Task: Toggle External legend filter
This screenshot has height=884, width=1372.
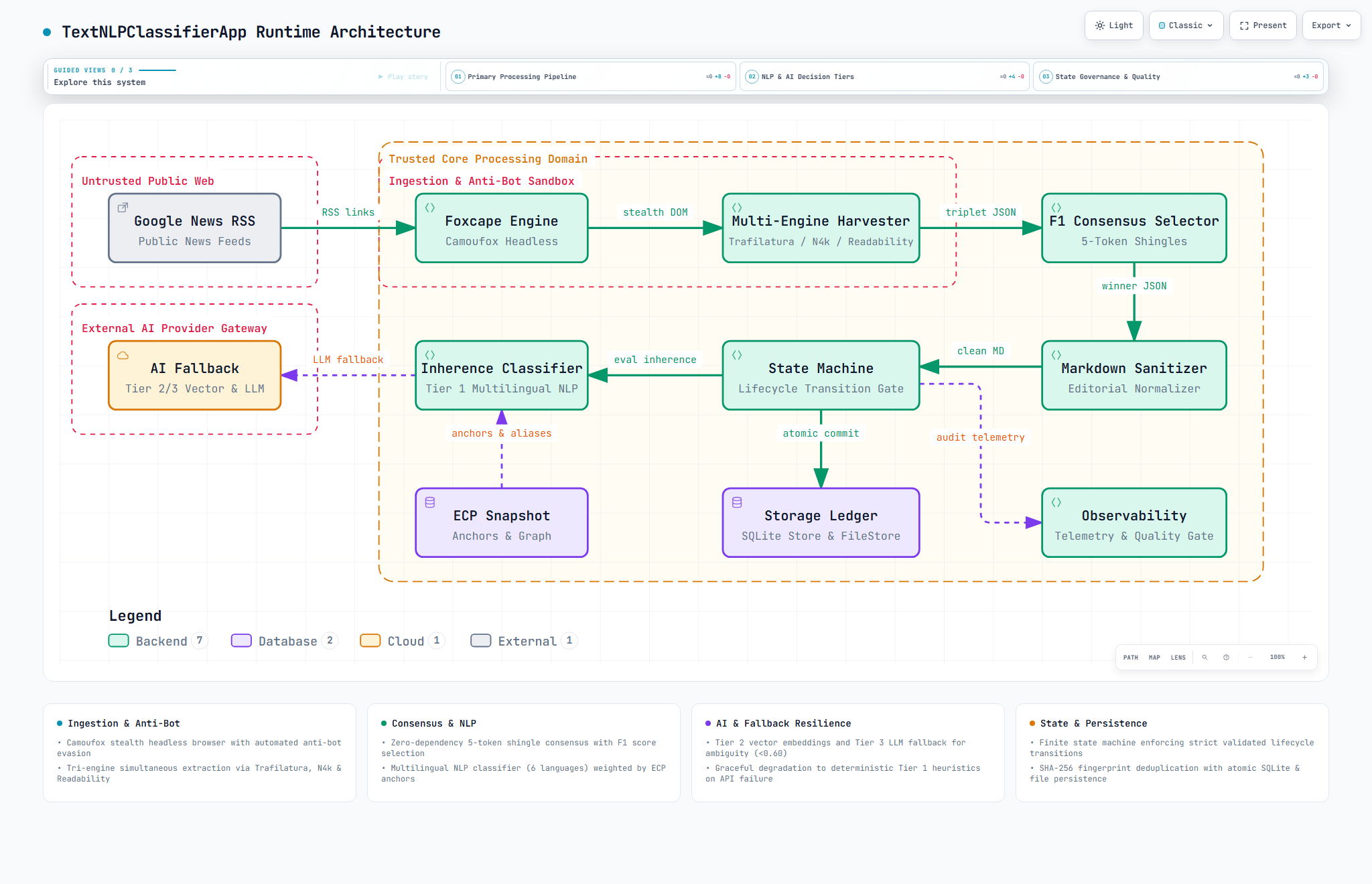Action: pos(524,641)
